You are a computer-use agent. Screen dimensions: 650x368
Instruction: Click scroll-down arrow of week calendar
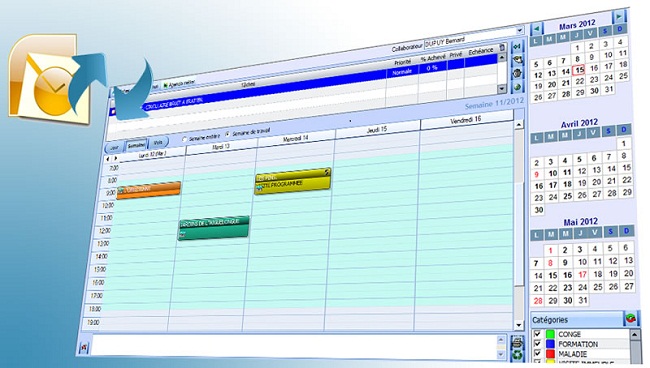(x=519, y=325)
